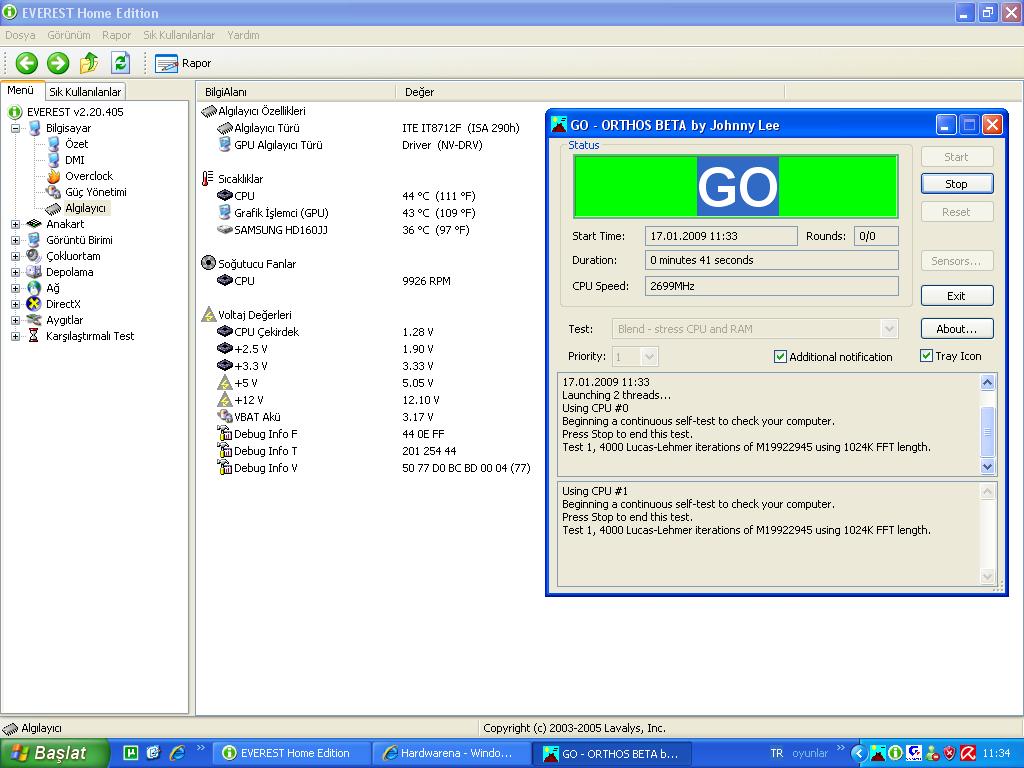Select the Özet tree item

[76, 144]
